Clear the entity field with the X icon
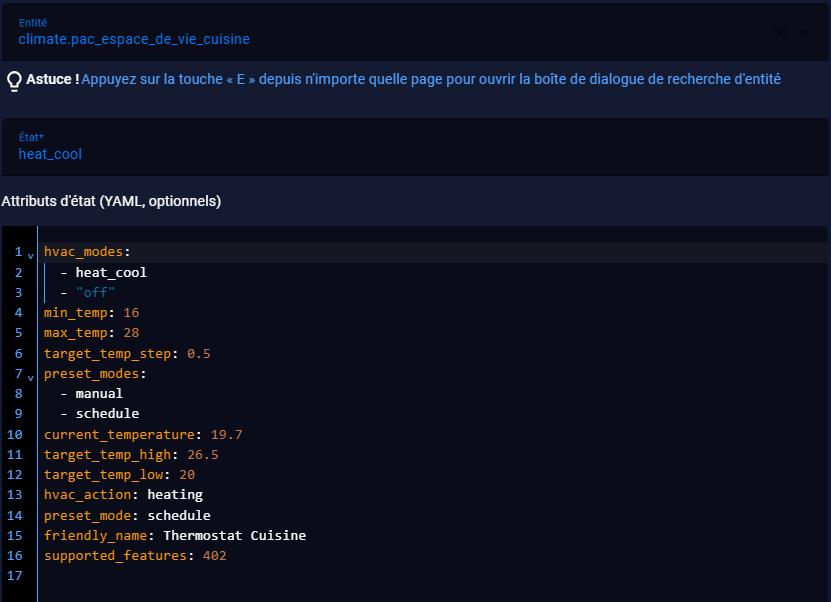 780,33
